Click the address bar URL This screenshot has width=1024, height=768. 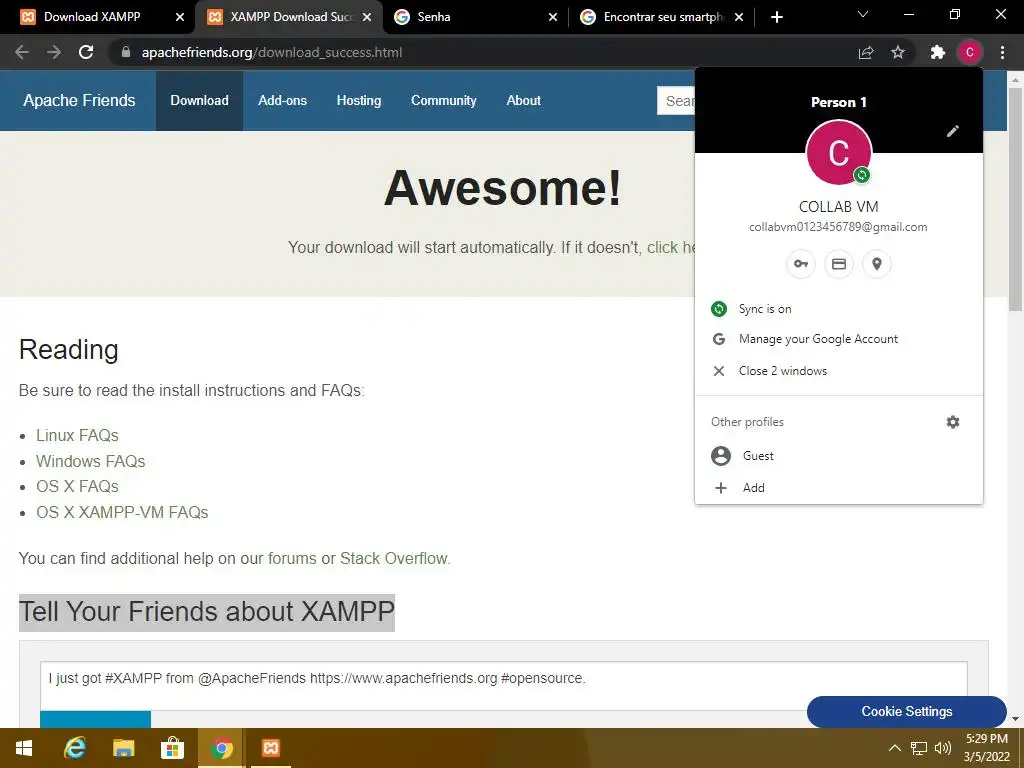(x=272, y=52)
